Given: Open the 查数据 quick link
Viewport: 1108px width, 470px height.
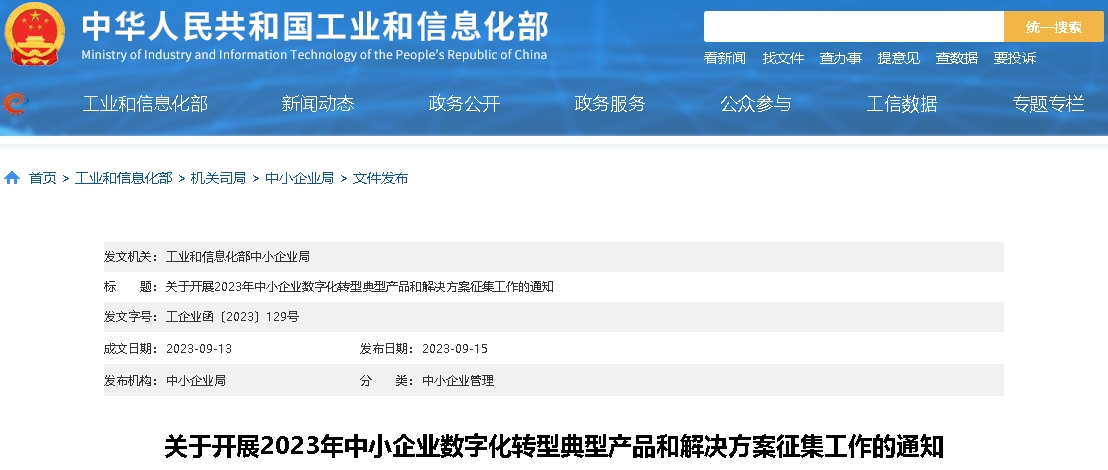Looking at the screenshot, I should 957,59.
